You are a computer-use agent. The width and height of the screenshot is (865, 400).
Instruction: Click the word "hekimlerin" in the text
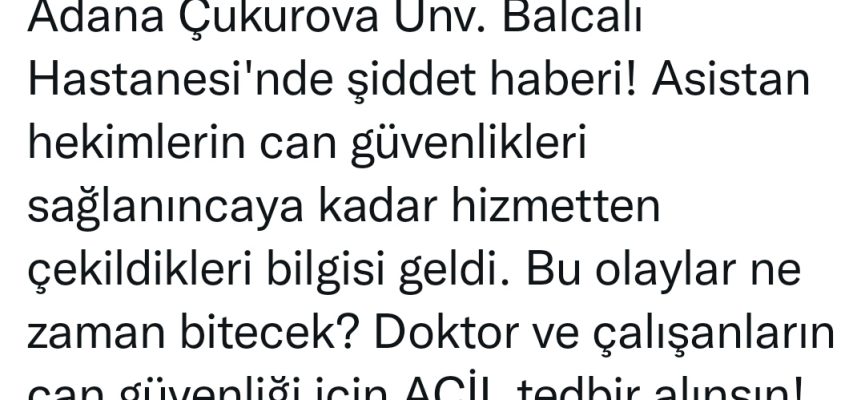(x=136, y=143)
